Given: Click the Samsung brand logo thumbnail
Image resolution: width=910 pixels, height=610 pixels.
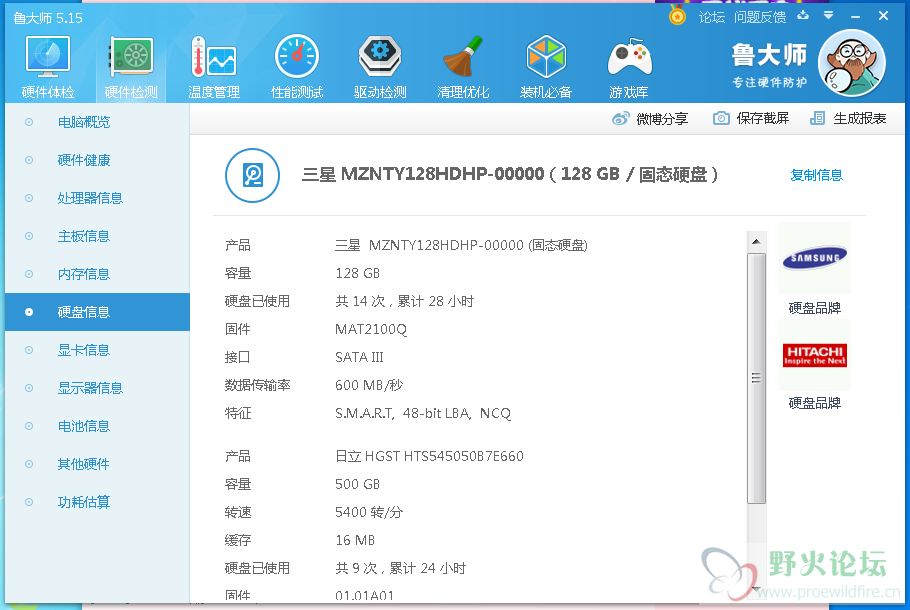Looking at the screenshot, I should [815, 258].
